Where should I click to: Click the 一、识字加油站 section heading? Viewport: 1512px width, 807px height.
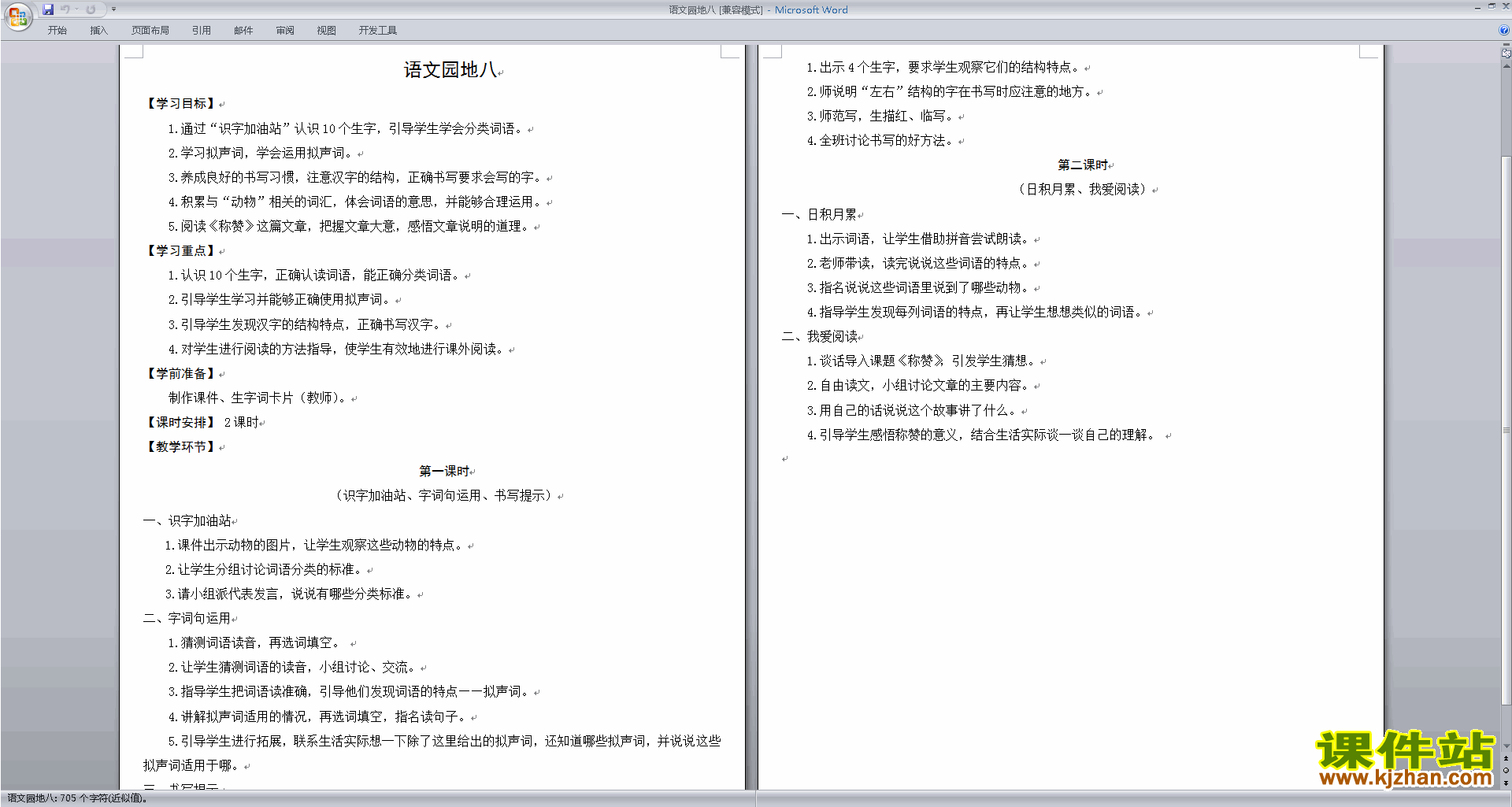(x=187, y=521)
